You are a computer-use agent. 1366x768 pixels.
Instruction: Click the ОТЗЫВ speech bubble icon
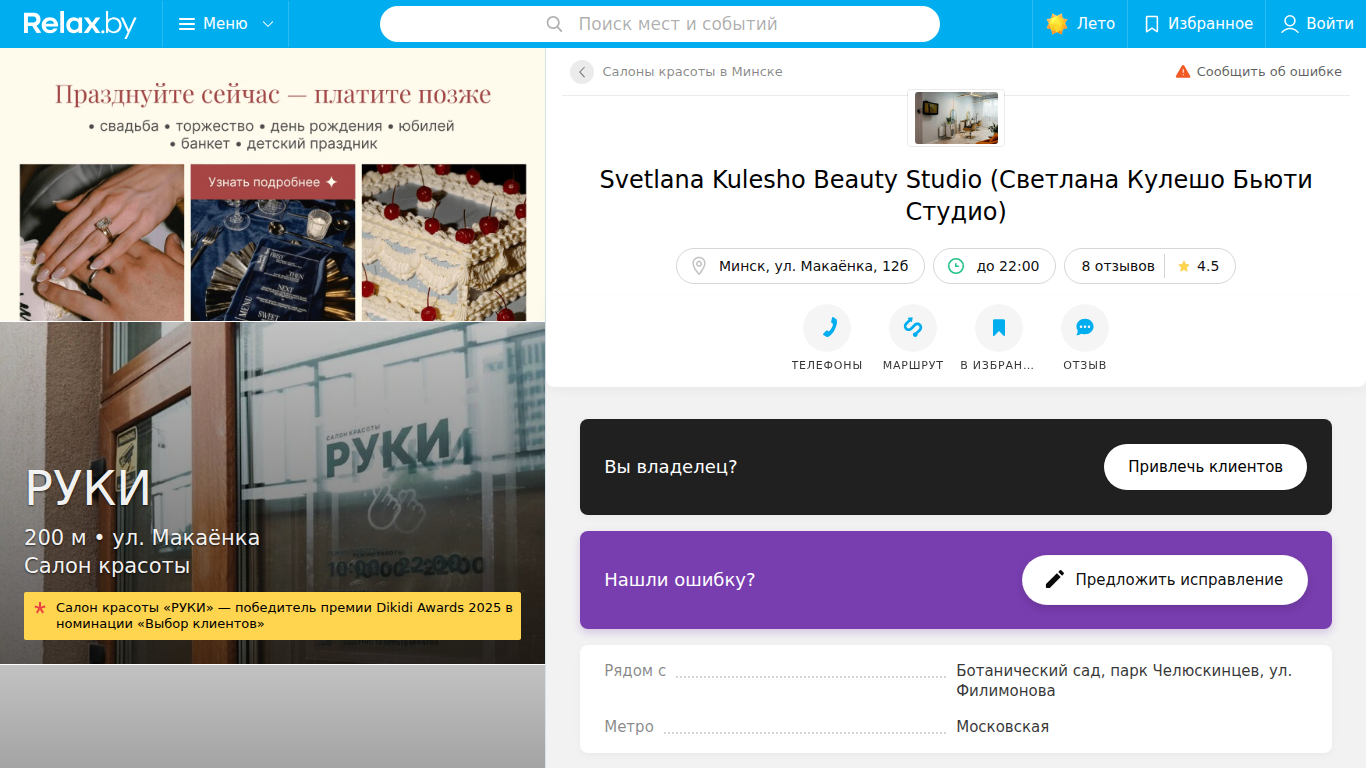tap(1085, 328)
